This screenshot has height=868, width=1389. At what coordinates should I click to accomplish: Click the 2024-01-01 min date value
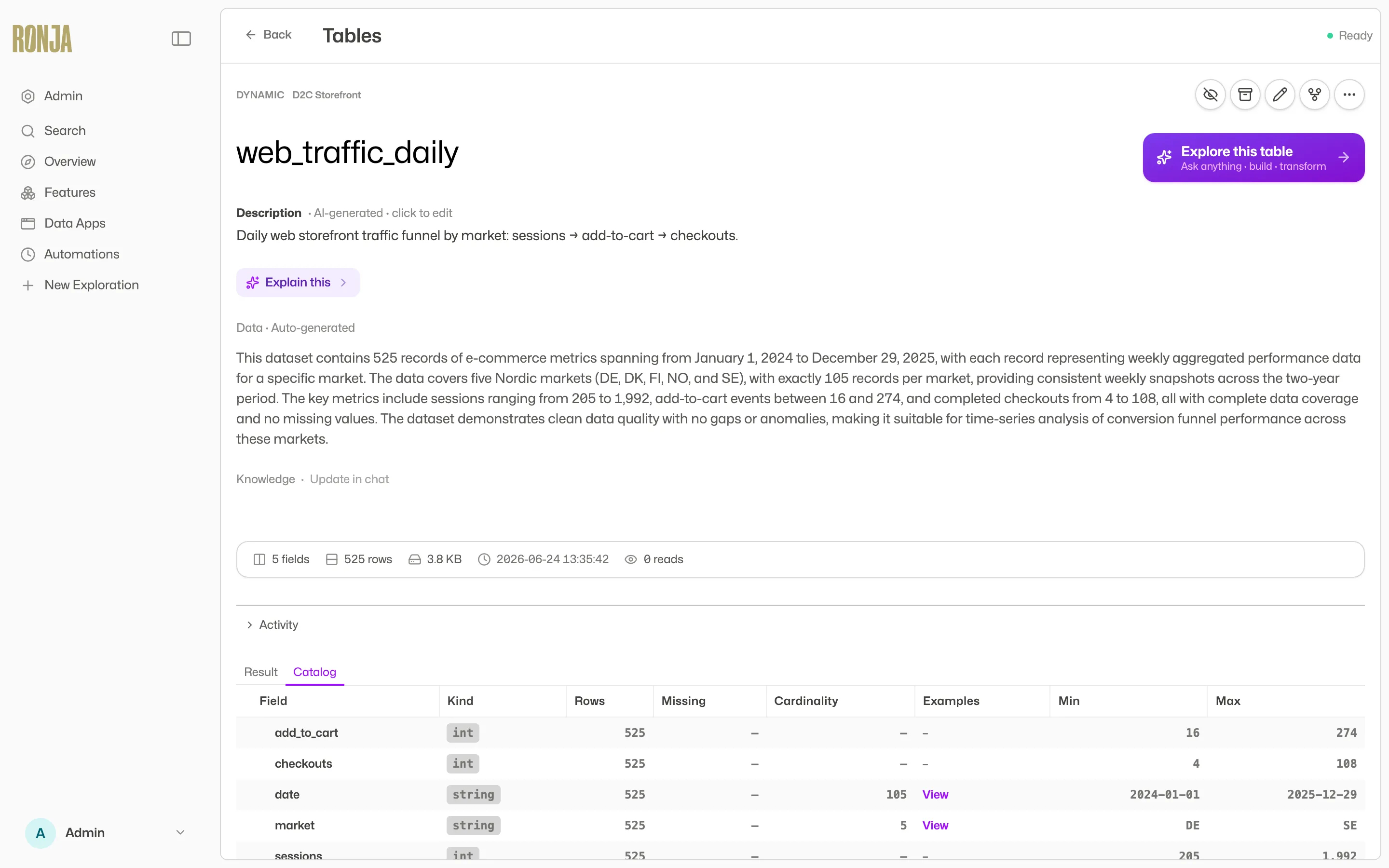[x=1165, y=795]
